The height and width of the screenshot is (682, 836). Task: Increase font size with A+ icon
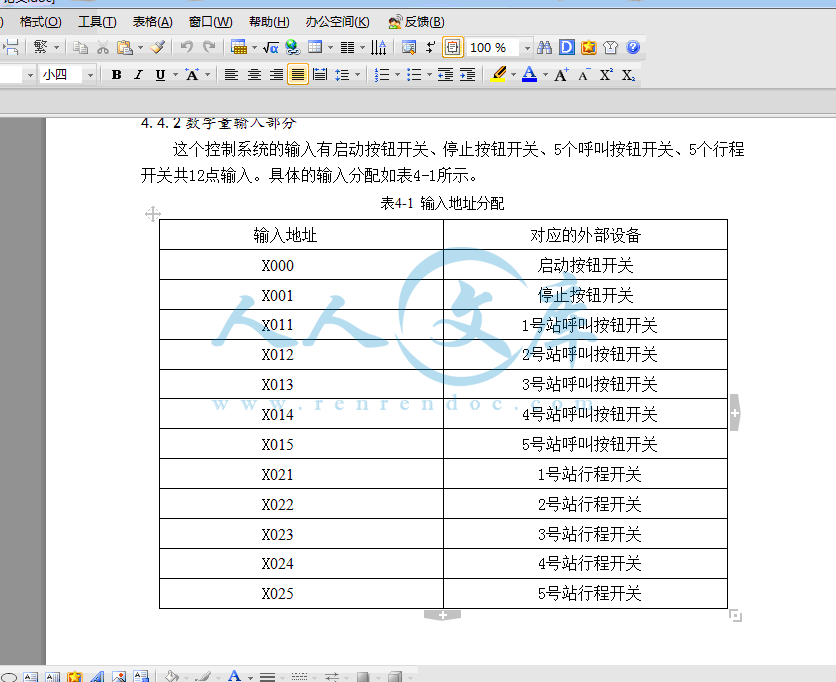click(x=561, y=75)
